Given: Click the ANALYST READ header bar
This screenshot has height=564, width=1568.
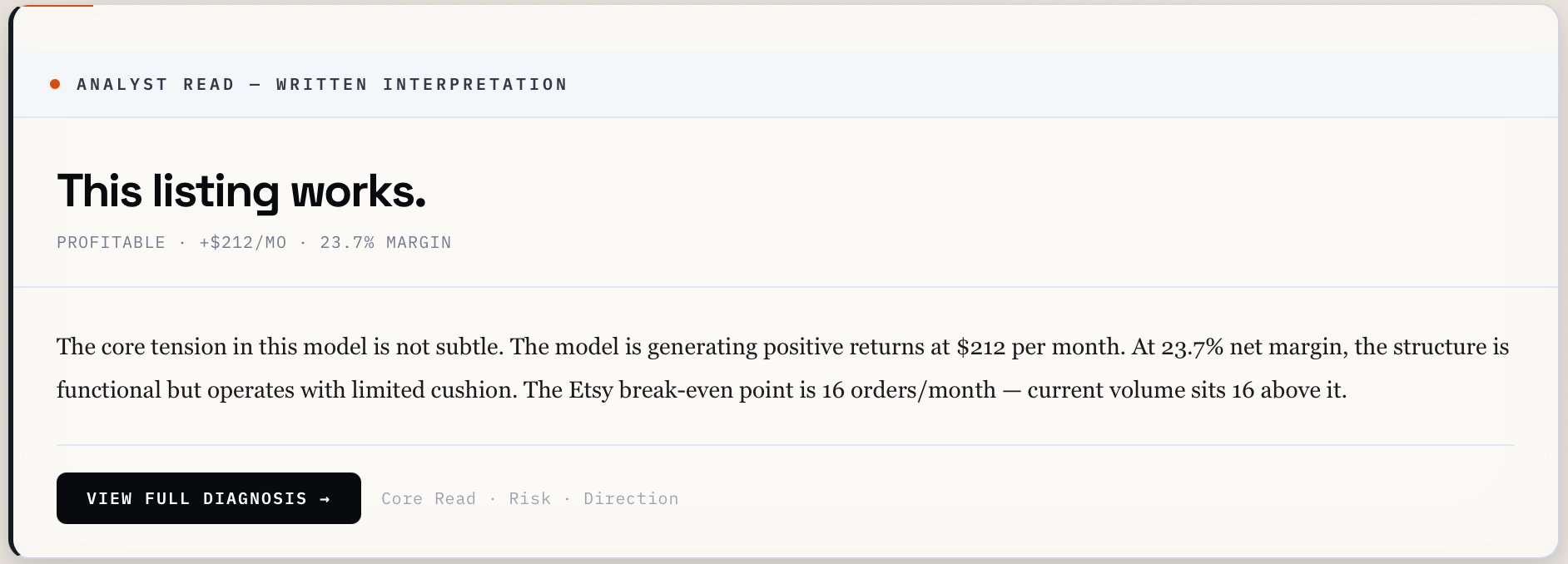Looking at the screenshot, I should coord(782,83).
